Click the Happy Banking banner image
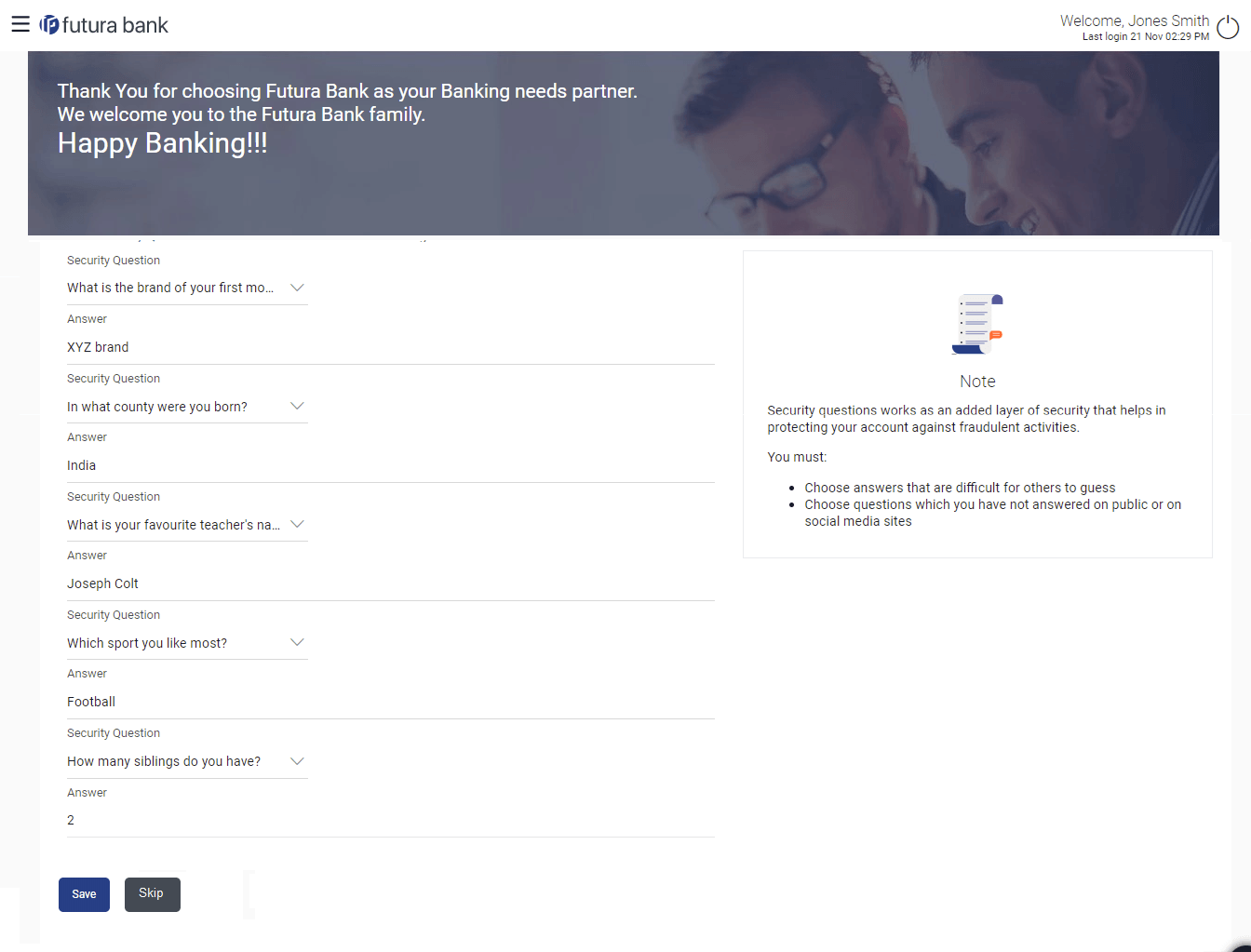 623,143
